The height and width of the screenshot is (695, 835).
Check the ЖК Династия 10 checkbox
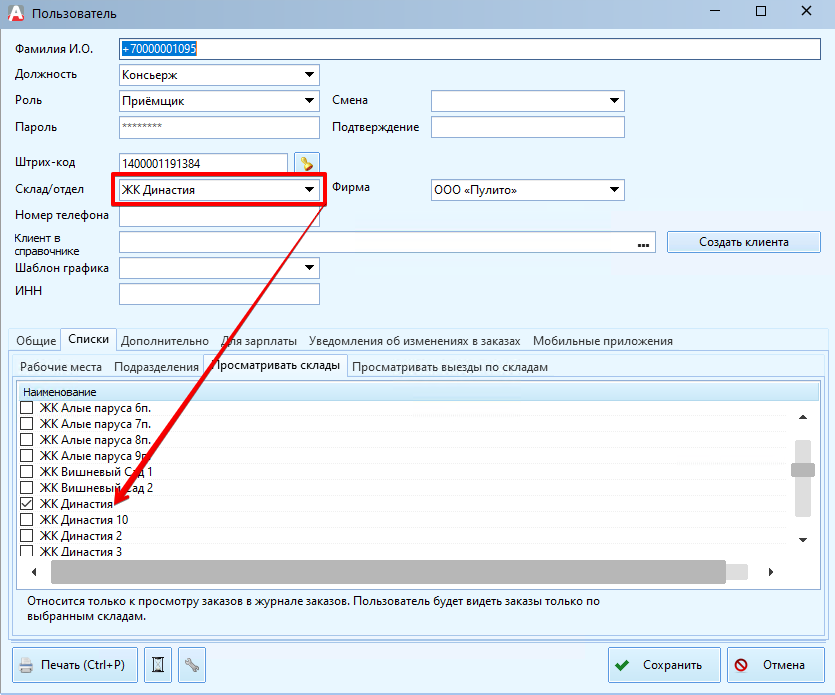click(x=27, y=520)
